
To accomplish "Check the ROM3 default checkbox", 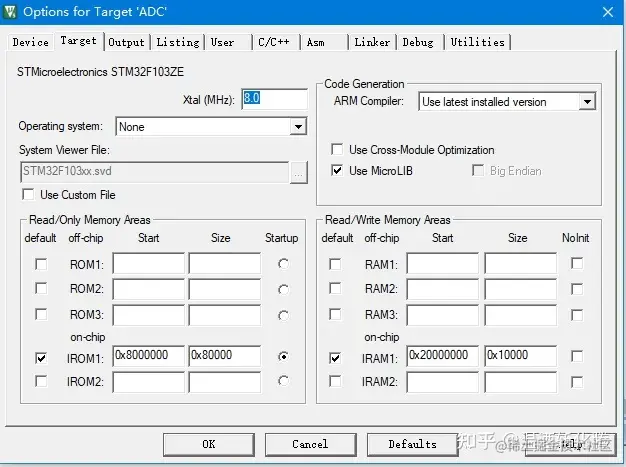I will tap(41, 315).
